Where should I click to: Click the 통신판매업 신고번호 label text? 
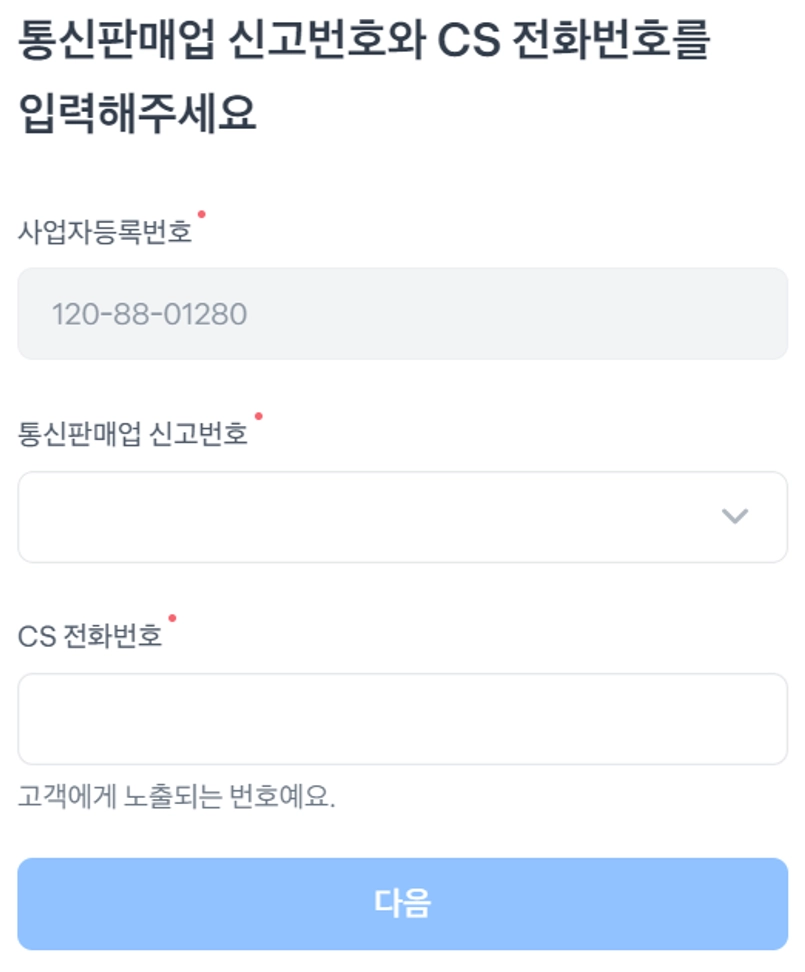click(133, 435)
